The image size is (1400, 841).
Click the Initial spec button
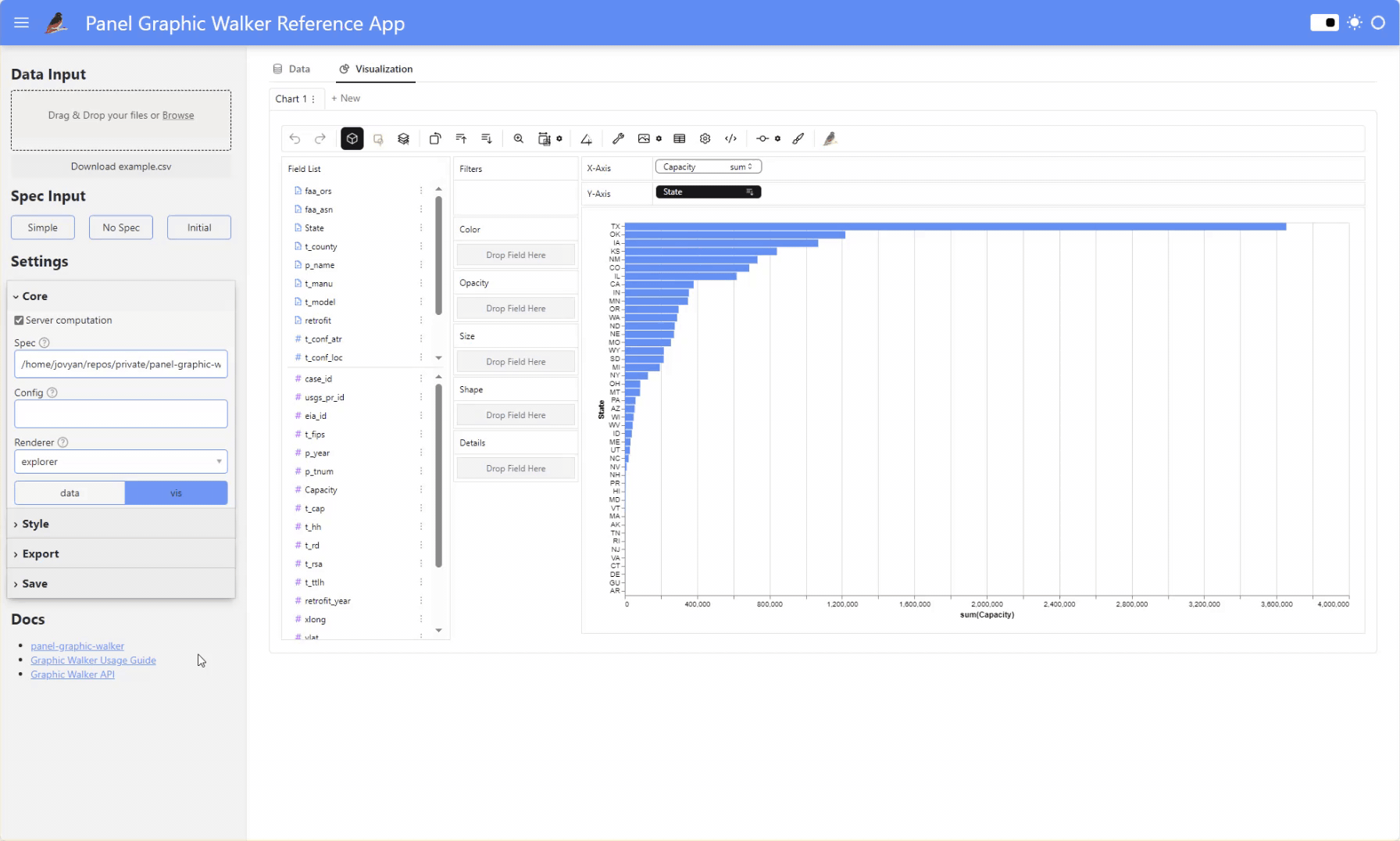coord(199,227)
